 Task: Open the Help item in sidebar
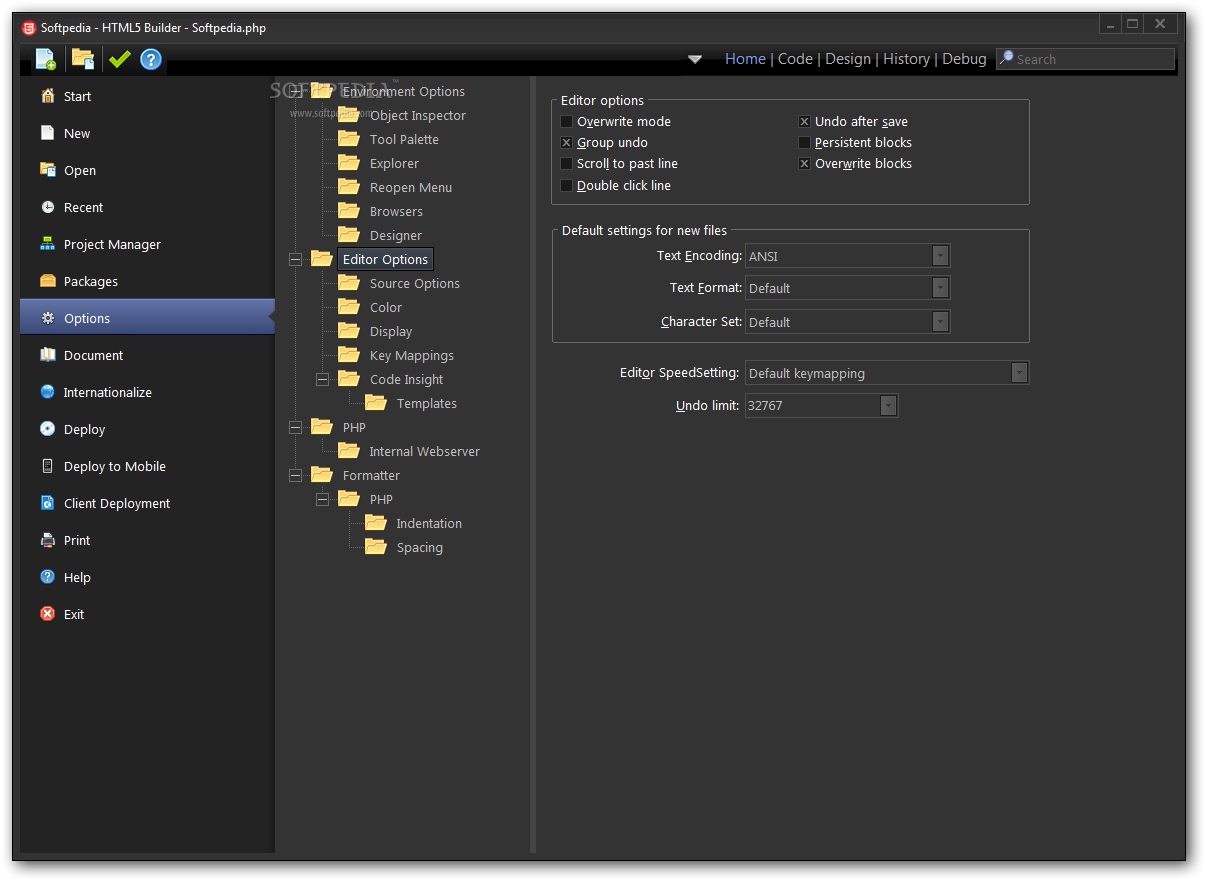[147, 577]
